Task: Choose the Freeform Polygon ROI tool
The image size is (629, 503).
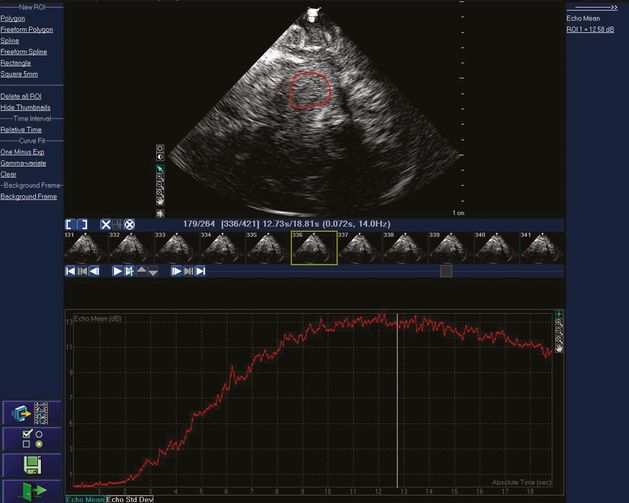Action: [27, 29]
